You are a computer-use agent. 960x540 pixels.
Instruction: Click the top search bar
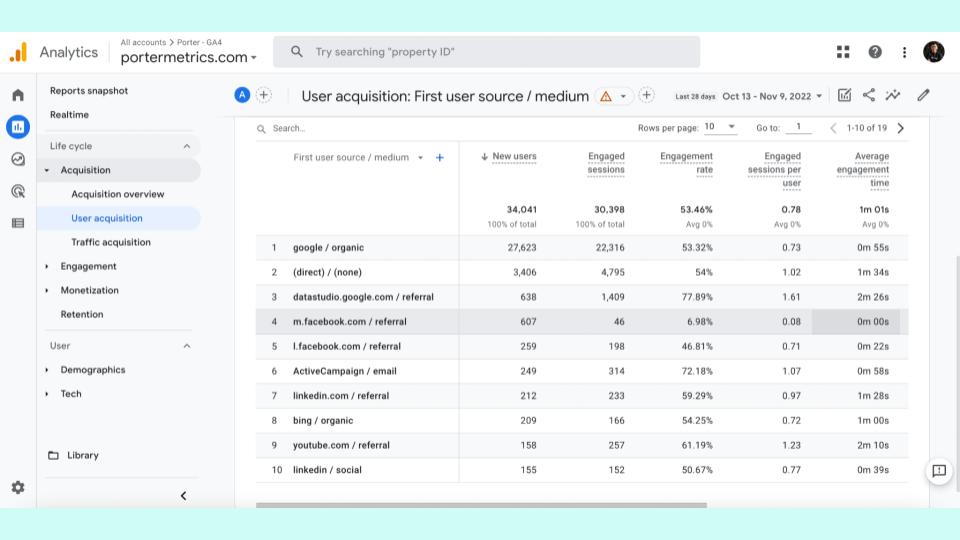(x=487, y=52)
